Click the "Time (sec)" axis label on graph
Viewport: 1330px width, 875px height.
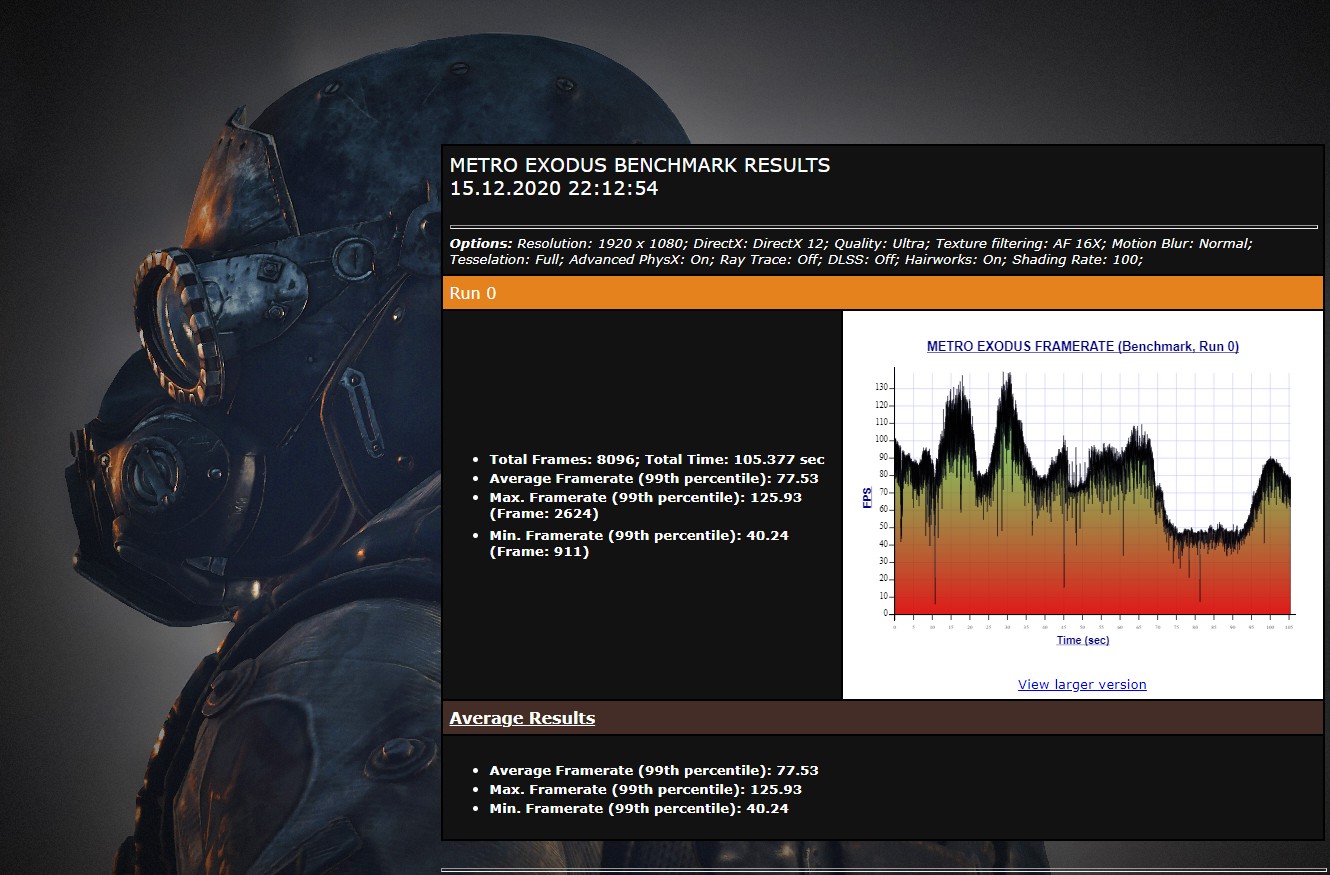coord(1083,640)
